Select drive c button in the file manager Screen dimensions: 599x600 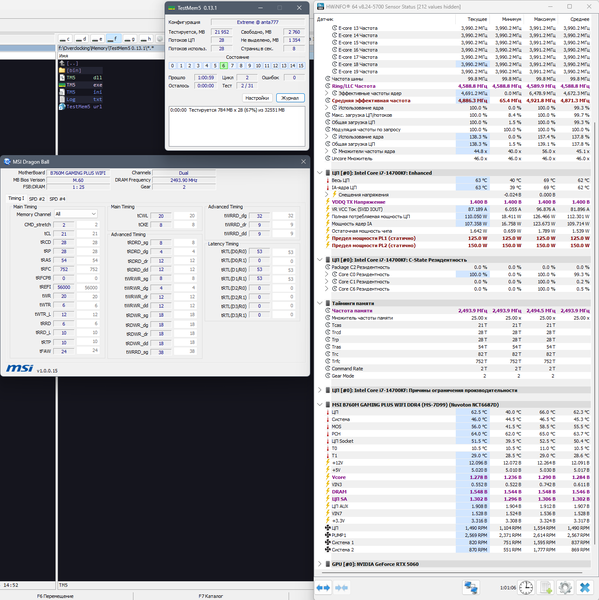(x=65, y=39)
